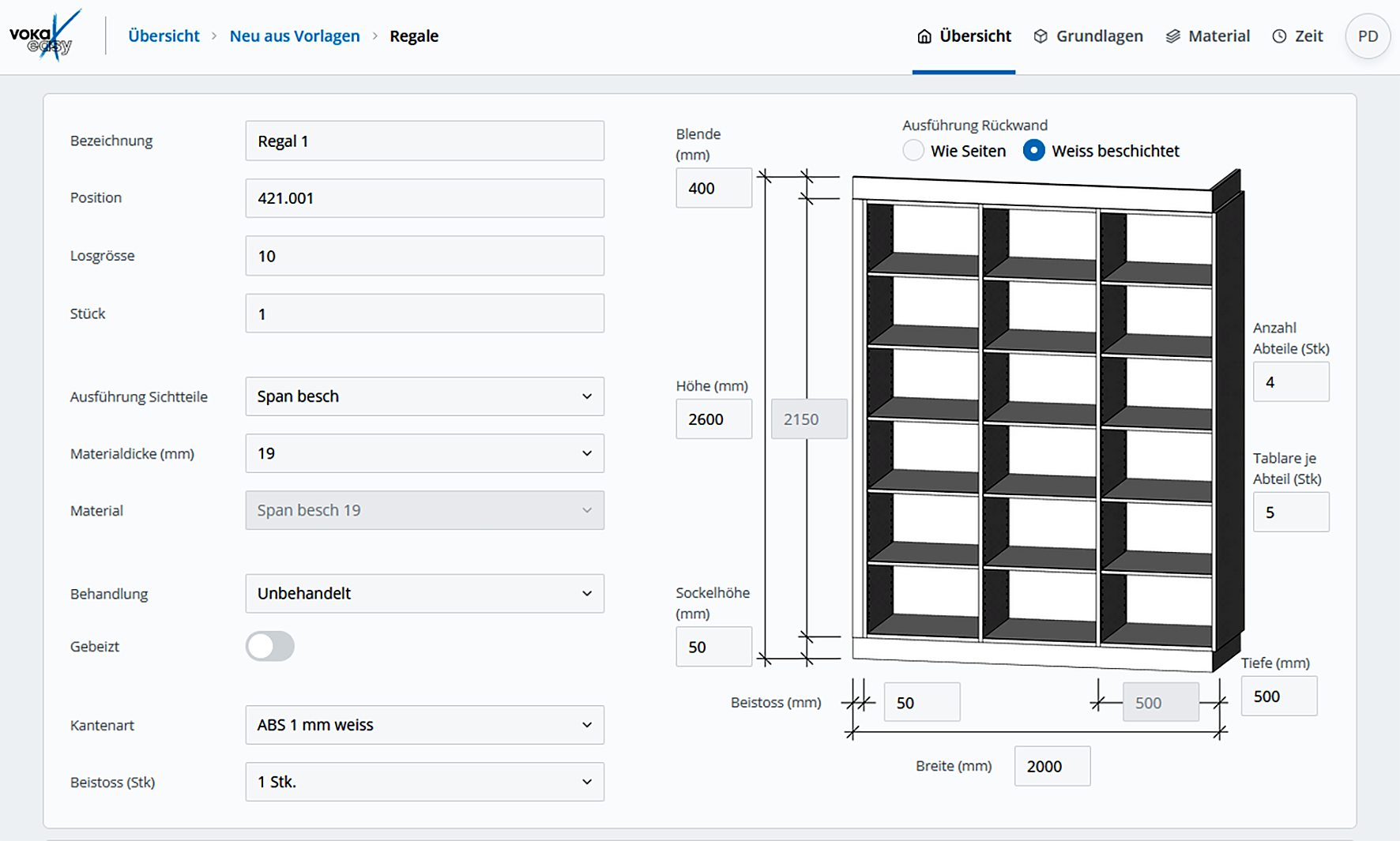Click the layers icon for Material

click(x=1173, y=36)
